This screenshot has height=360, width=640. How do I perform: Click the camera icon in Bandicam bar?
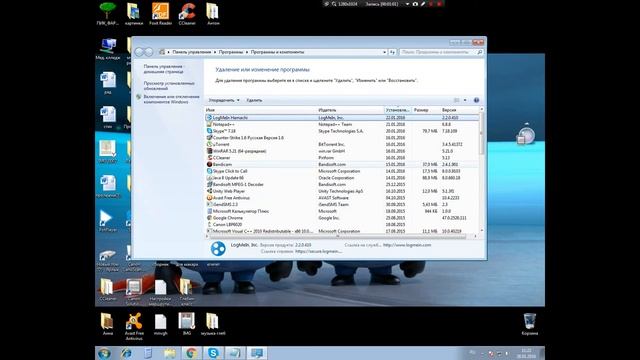pyautogui.click(x=415, y=4)
